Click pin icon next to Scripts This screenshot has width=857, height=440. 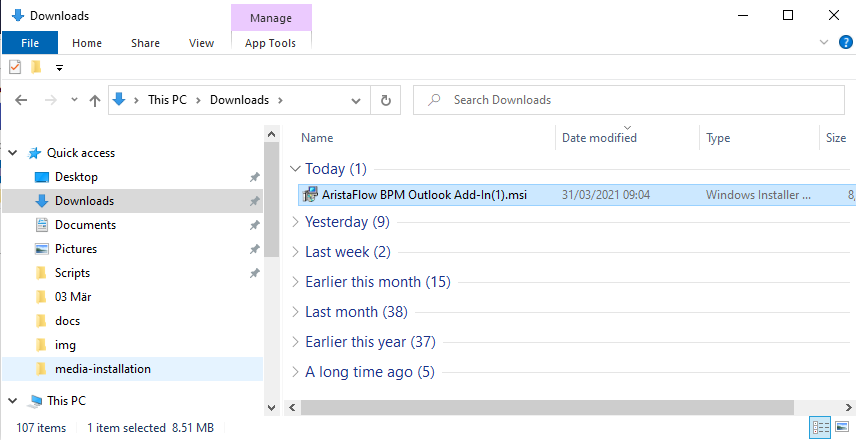(255, 273)
